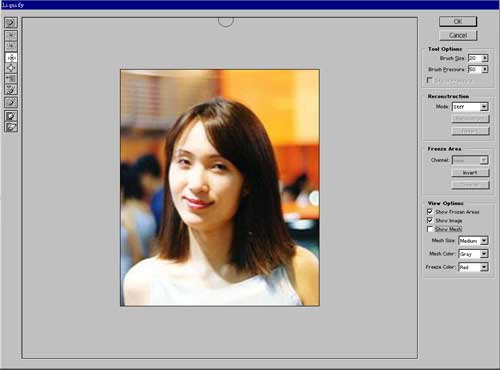Select the Reflection tool

tap(11, 89)
